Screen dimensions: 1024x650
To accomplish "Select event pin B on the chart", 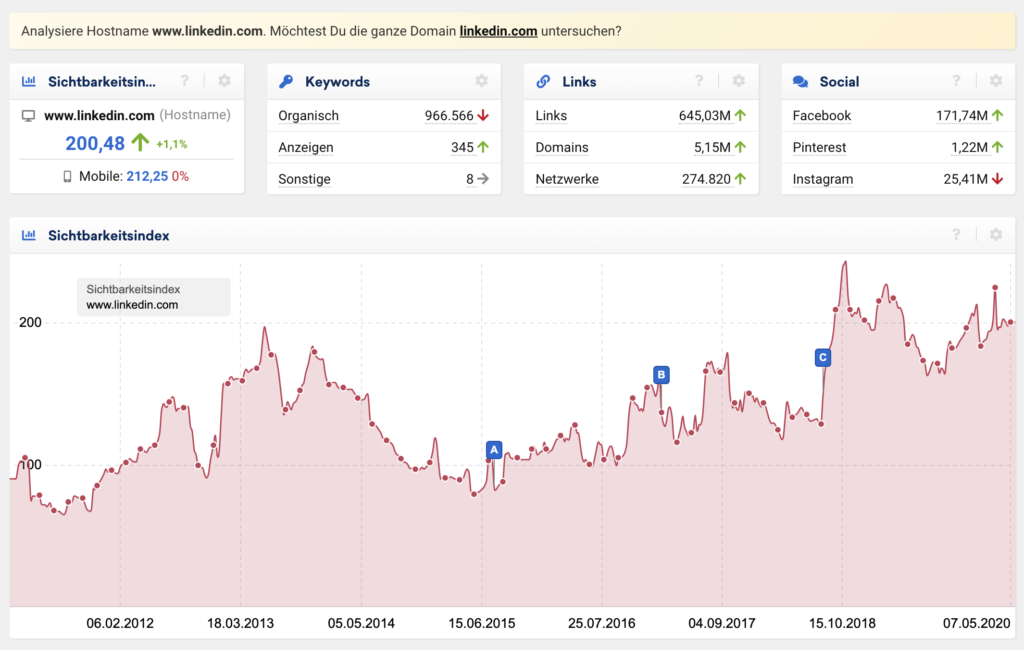I will coord(660,375).
